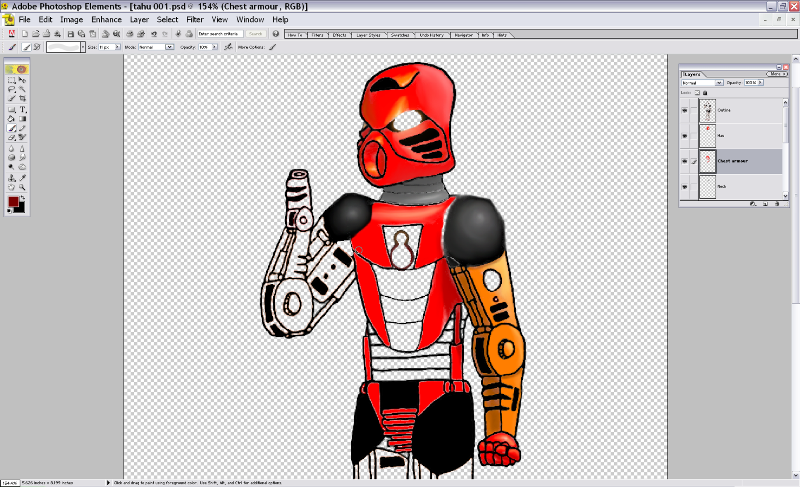Select the Pencil tool
This screenshot has width=800, height=487.
(x=22, y=128)
